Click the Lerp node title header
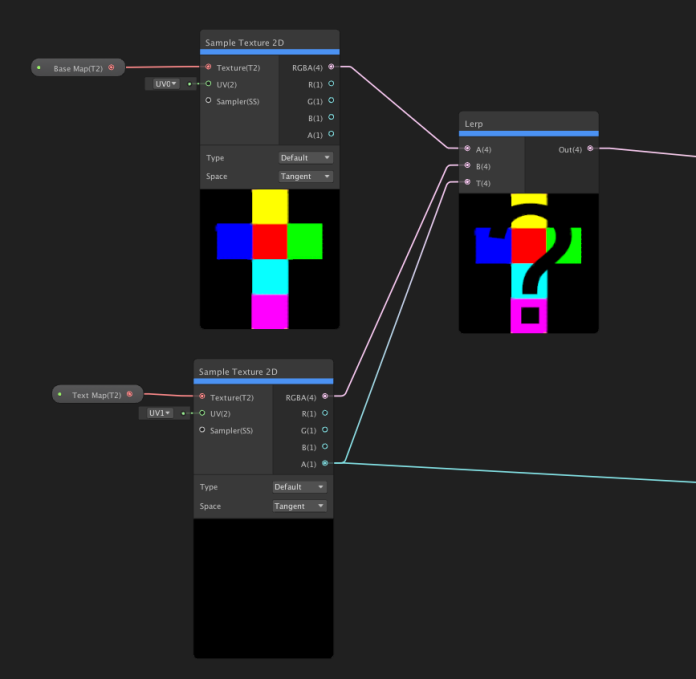Screen dimensions: 696x679 [528, 124]
